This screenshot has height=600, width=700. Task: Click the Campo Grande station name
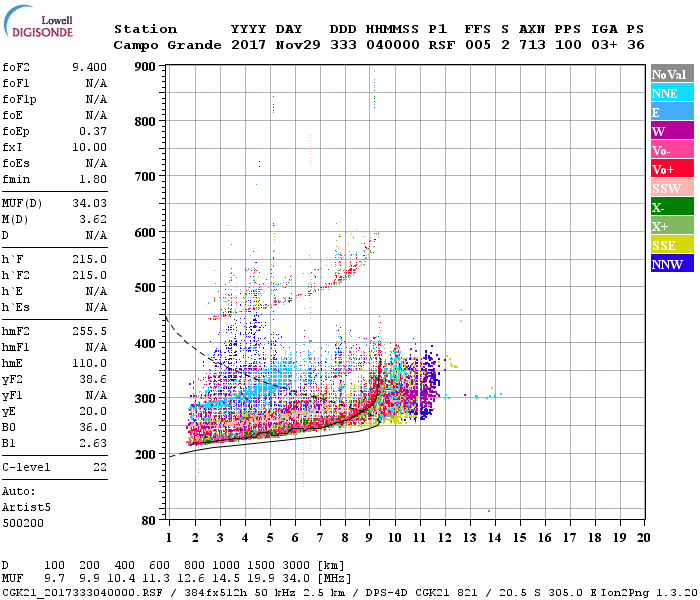point(167,45)
